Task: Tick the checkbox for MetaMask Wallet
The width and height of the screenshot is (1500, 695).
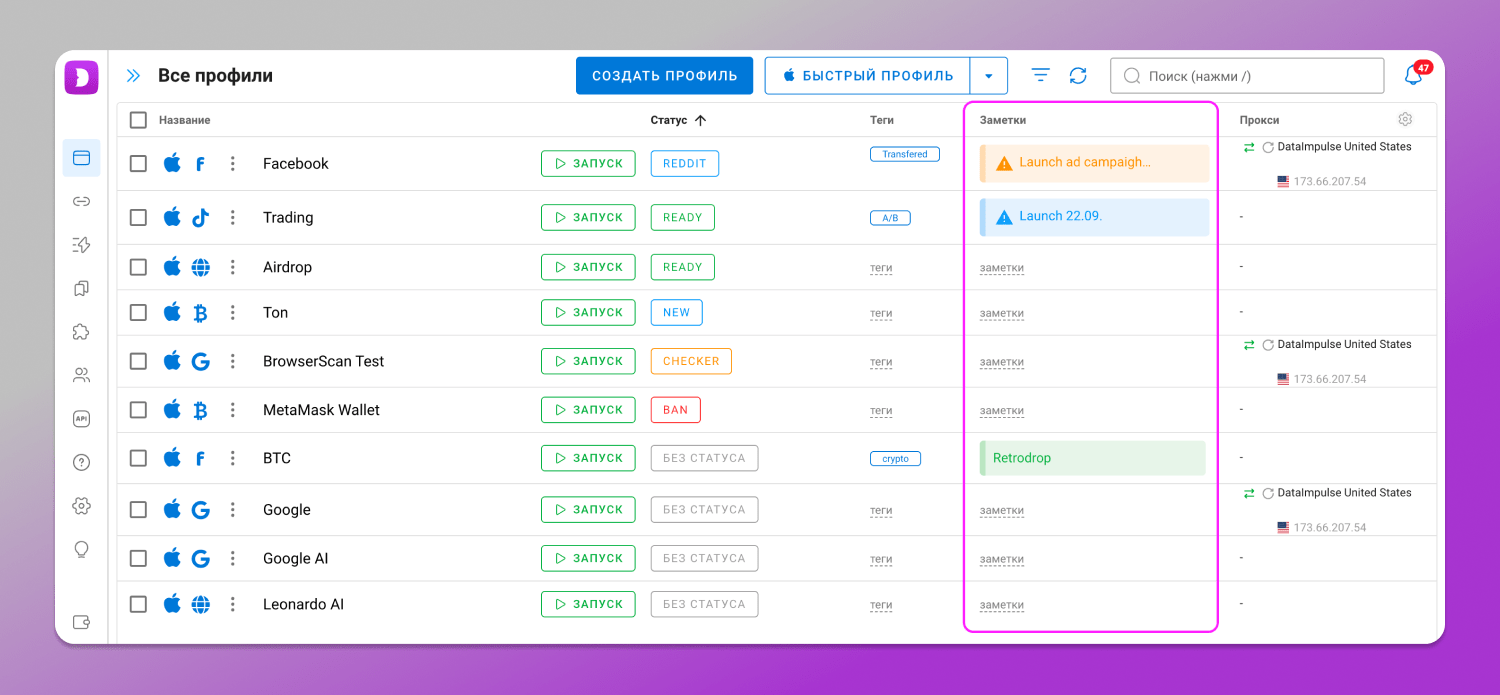Action: pyautogui.click(x=139, y=410)
